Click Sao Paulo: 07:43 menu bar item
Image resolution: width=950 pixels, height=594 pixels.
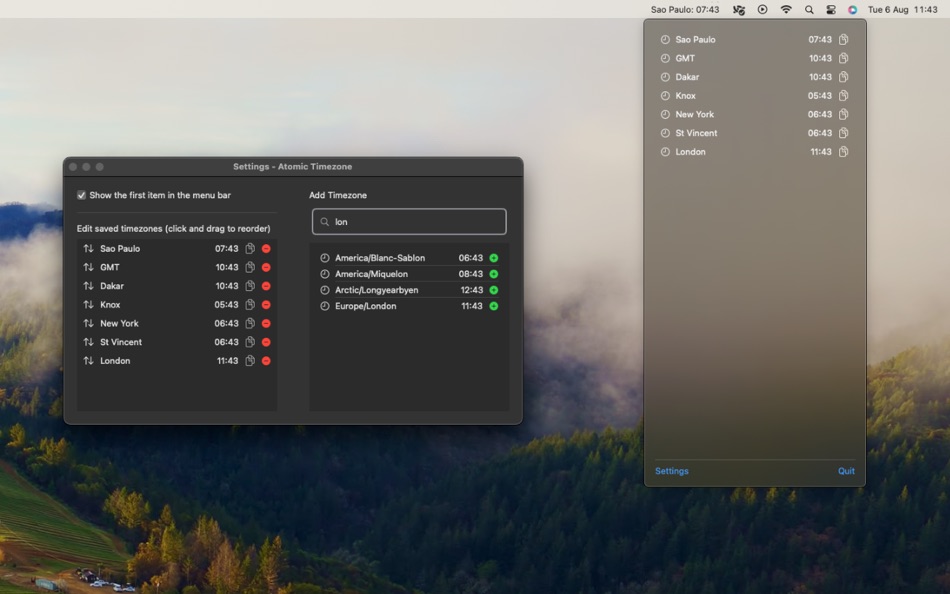pos(685,9)
